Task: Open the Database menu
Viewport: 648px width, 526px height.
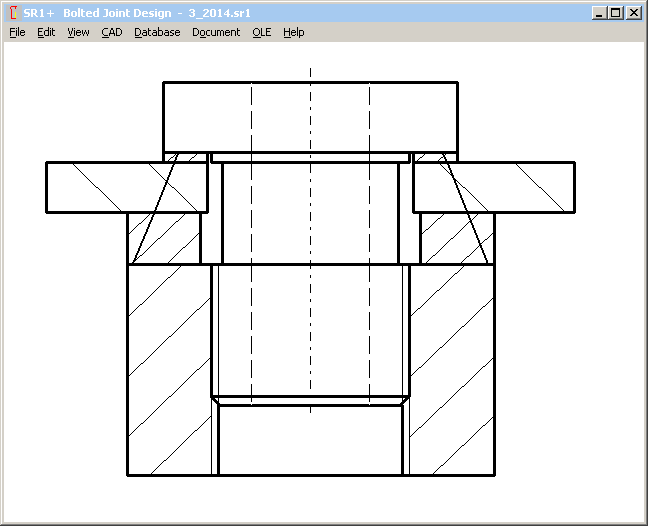Action: 157,32
